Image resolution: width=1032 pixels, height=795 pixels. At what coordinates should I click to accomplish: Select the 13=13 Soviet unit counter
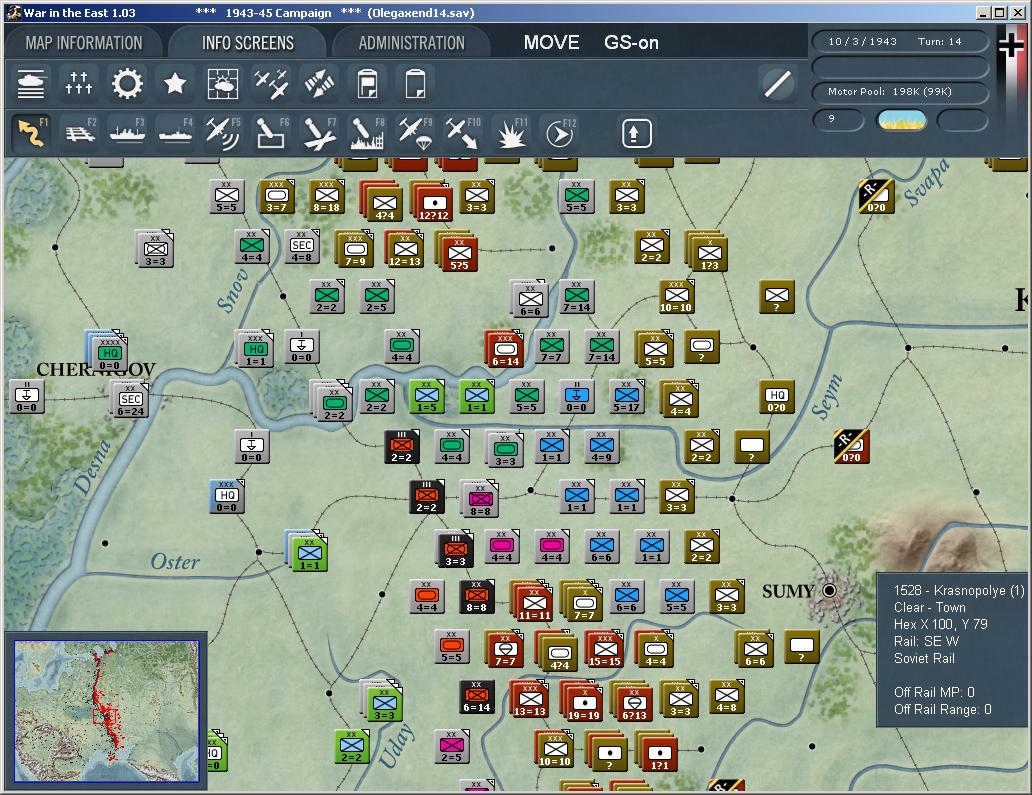[x=530, y=700]
